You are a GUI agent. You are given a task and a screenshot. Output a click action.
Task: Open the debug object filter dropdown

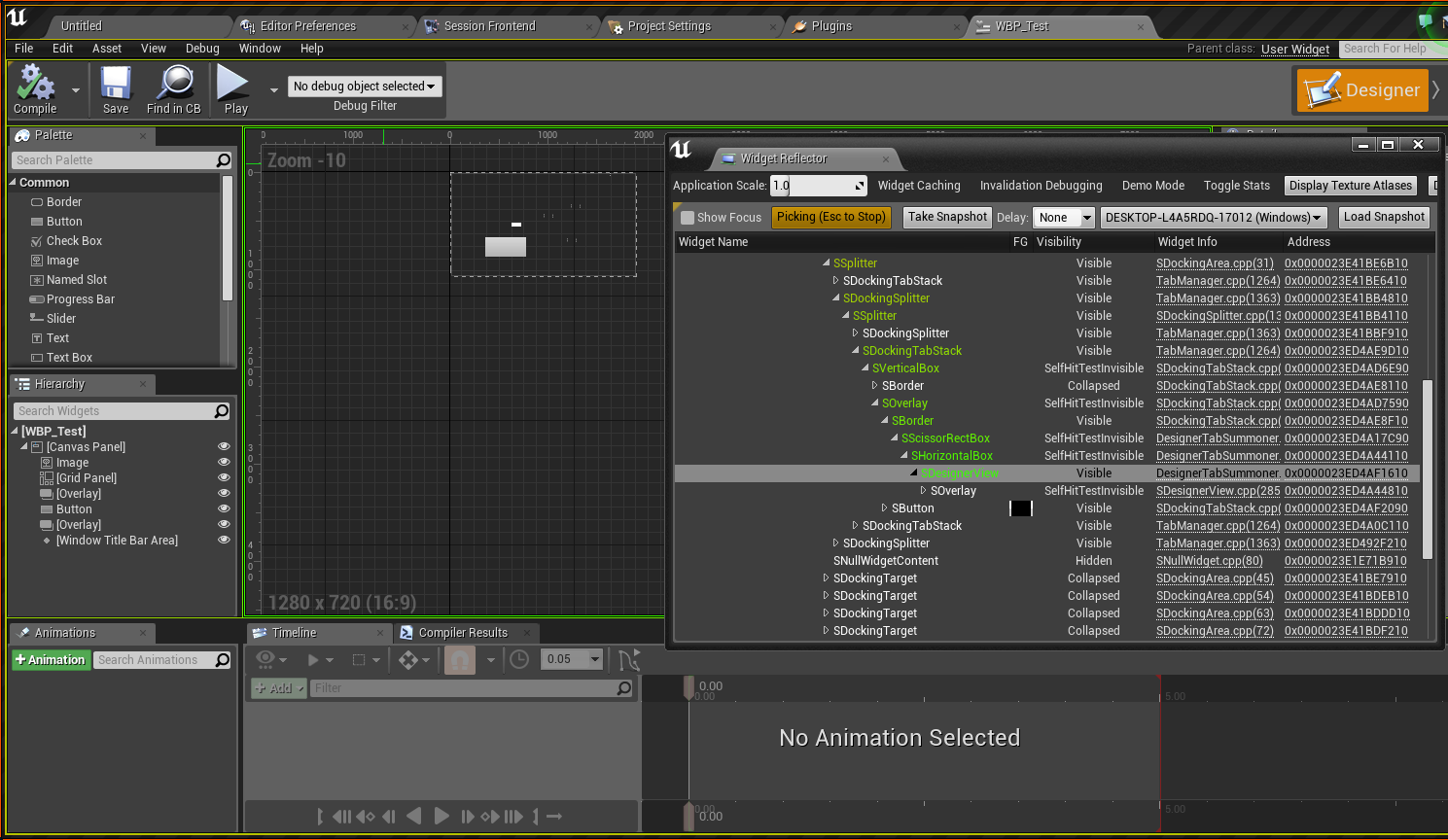pyautogui.click(x=365, y=87)
